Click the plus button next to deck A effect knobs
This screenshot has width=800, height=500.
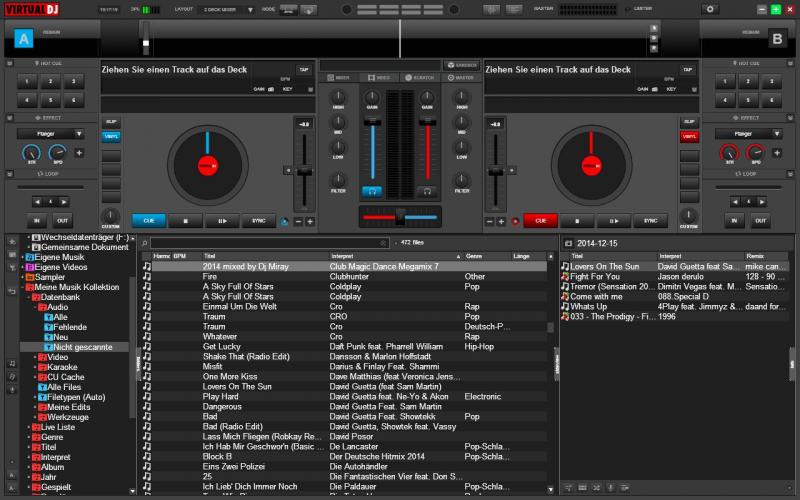tap(79, 153)
